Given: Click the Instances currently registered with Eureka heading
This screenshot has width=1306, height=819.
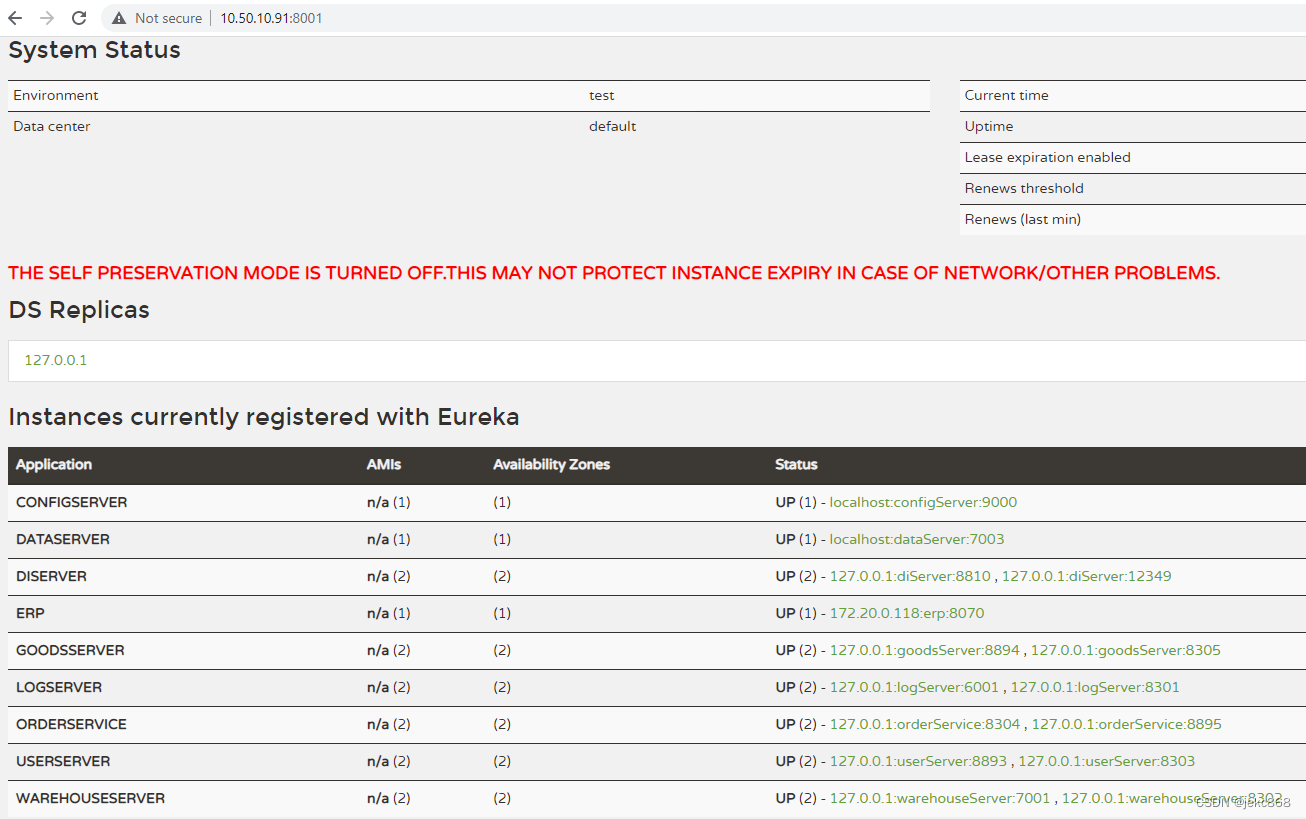Looking at the screenshot, I should (264, 417).
